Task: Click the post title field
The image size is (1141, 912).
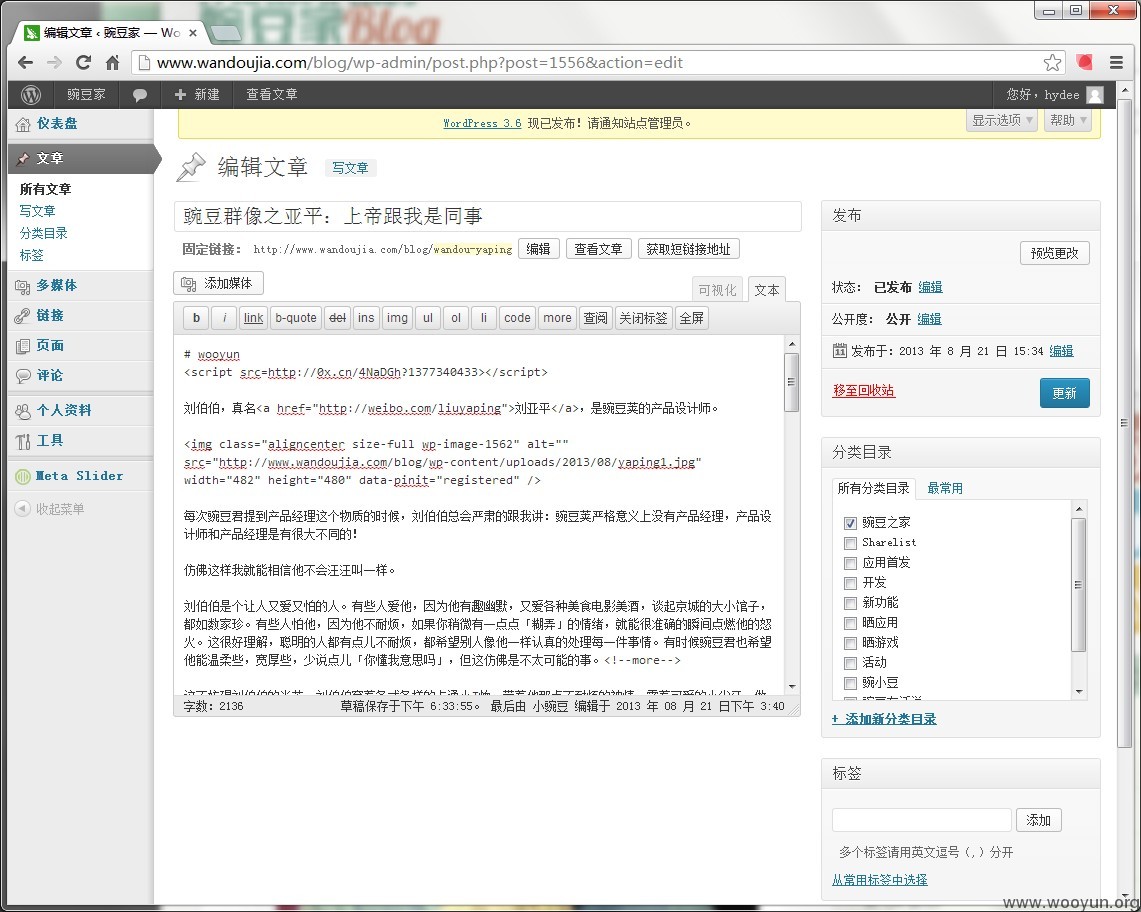Action: [x=488, y=216]
